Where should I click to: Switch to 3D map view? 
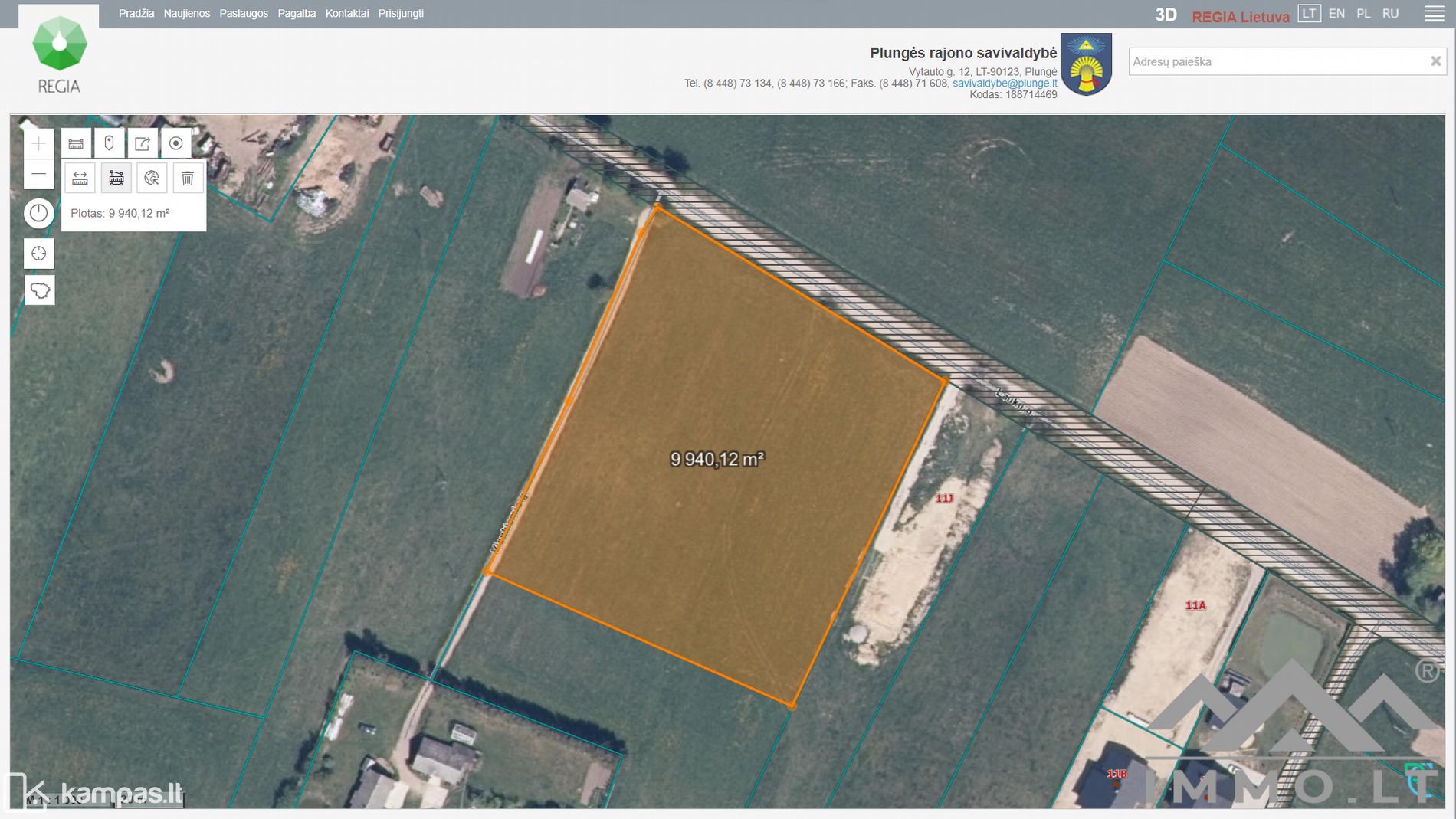[1166, 15]
